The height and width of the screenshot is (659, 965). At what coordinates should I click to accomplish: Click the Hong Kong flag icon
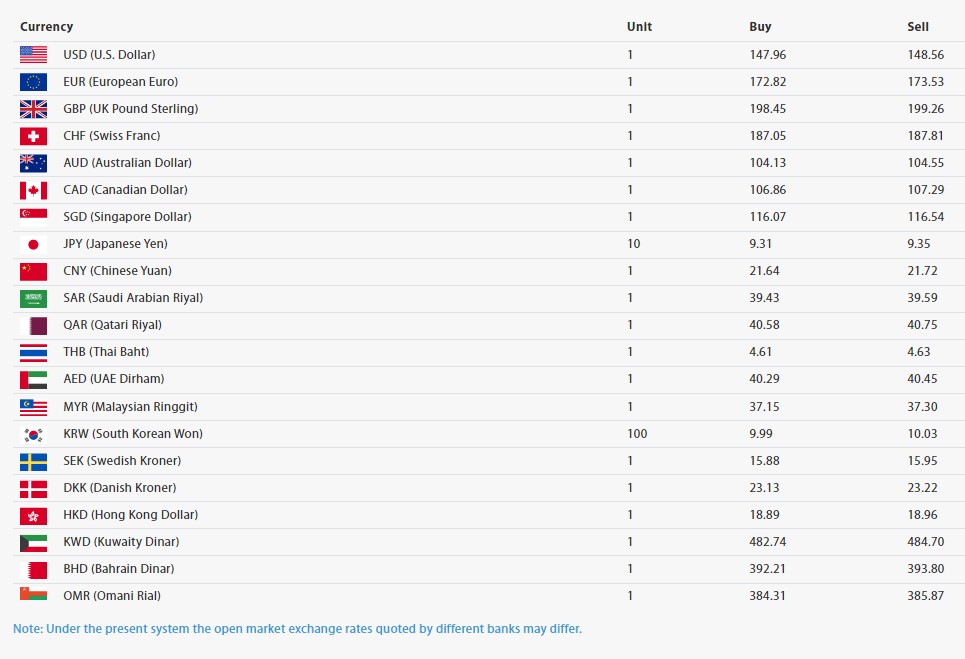tap(33, 515)
